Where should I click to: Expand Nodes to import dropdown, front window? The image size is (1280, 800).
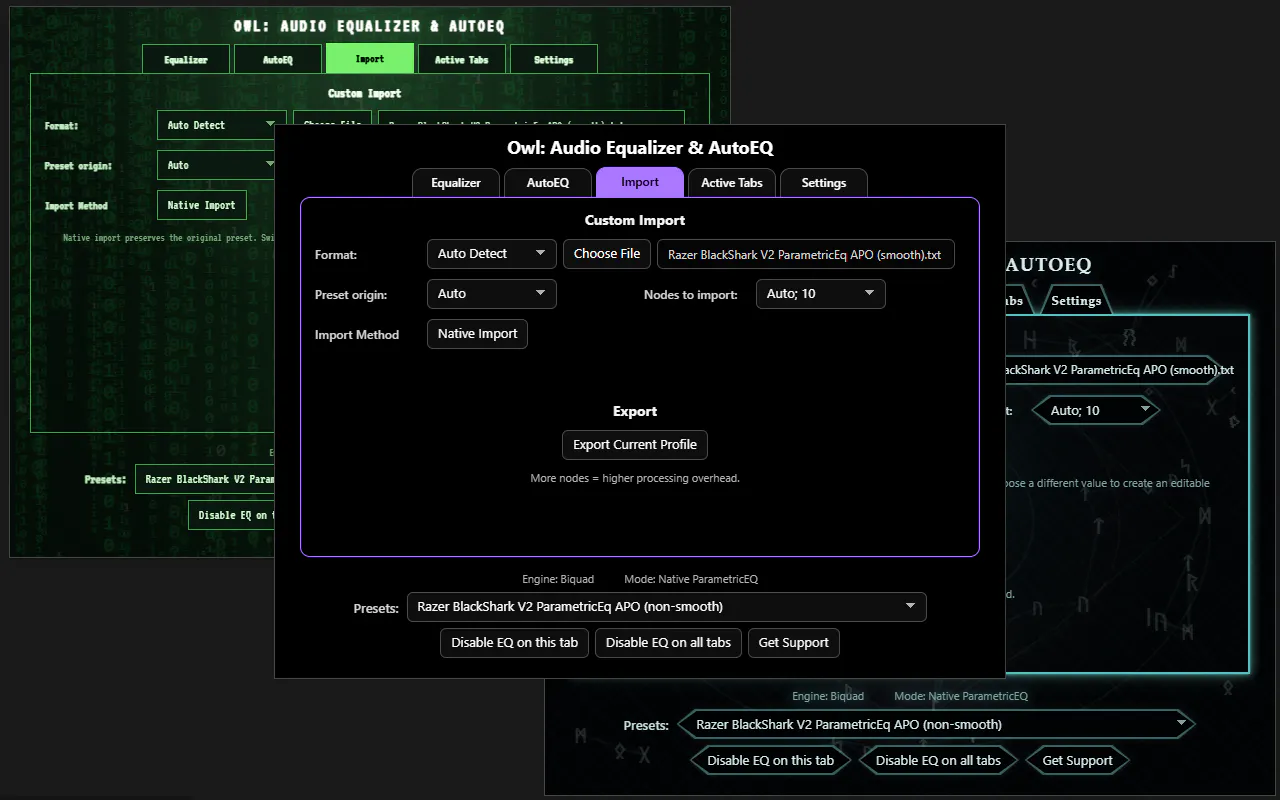(821, 294)
